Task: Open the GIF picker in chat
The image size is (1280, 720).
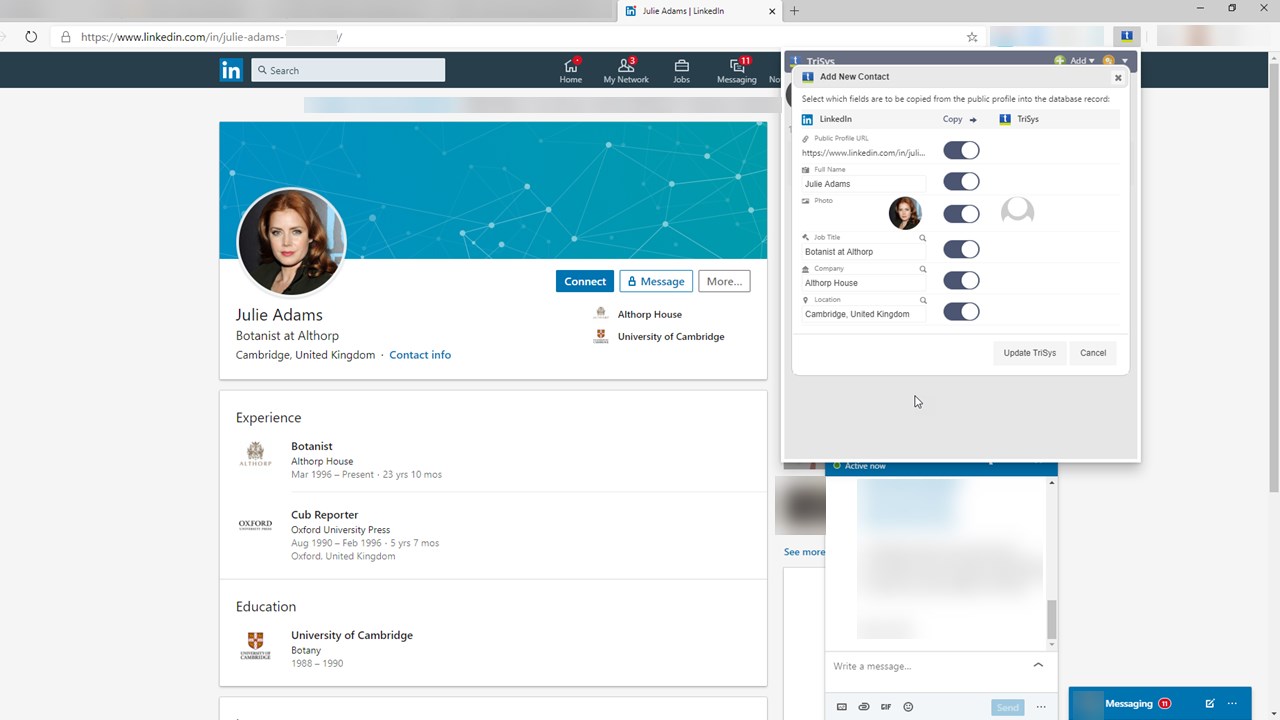Action: pyautogui.click(x=886, y=707)
